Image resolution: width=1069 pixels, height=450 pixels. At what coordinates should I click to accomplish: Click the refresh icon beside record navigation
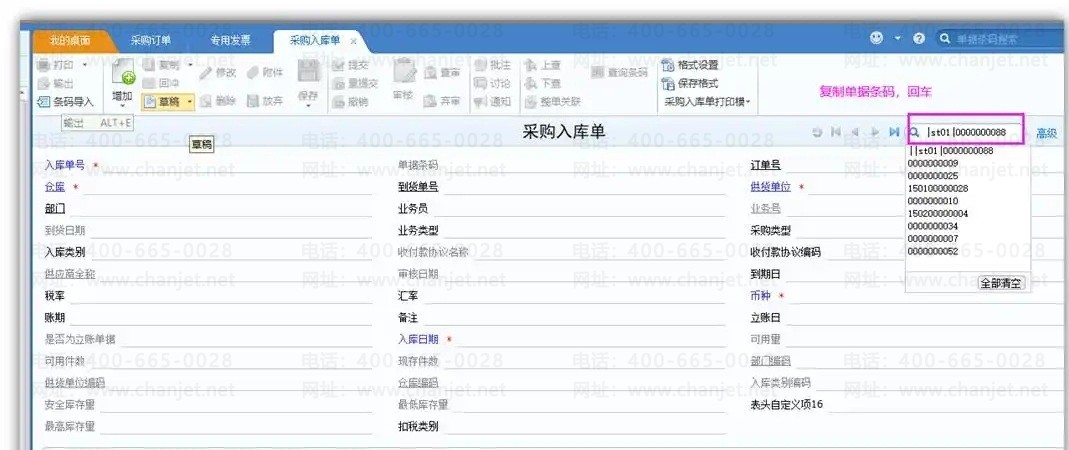click(x=817, y=132)
